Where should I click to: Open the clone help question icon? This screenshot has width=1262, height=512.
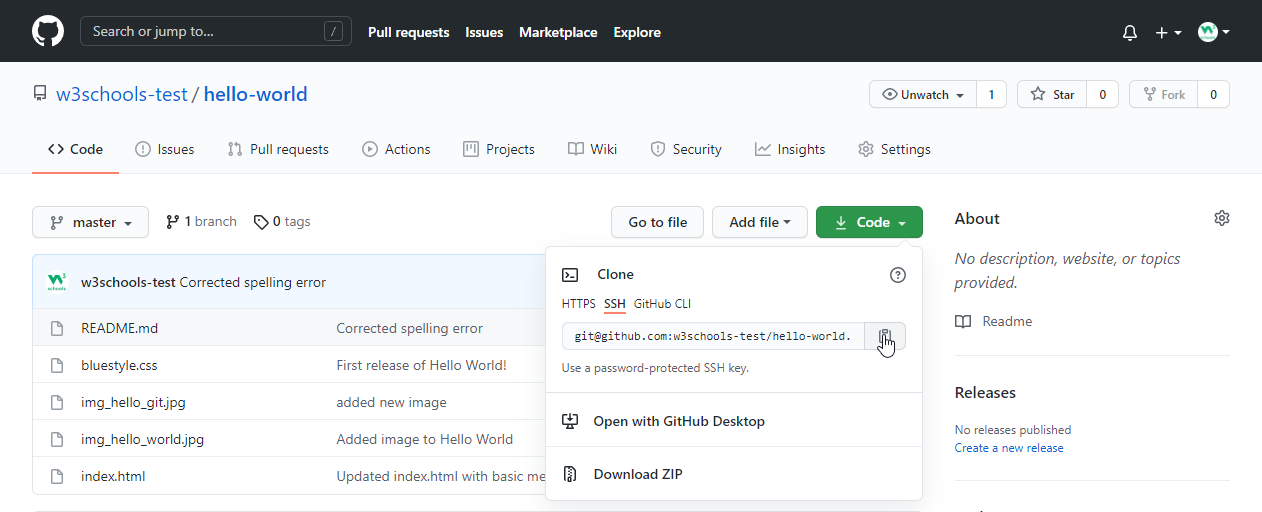click(x=897, y=275)
